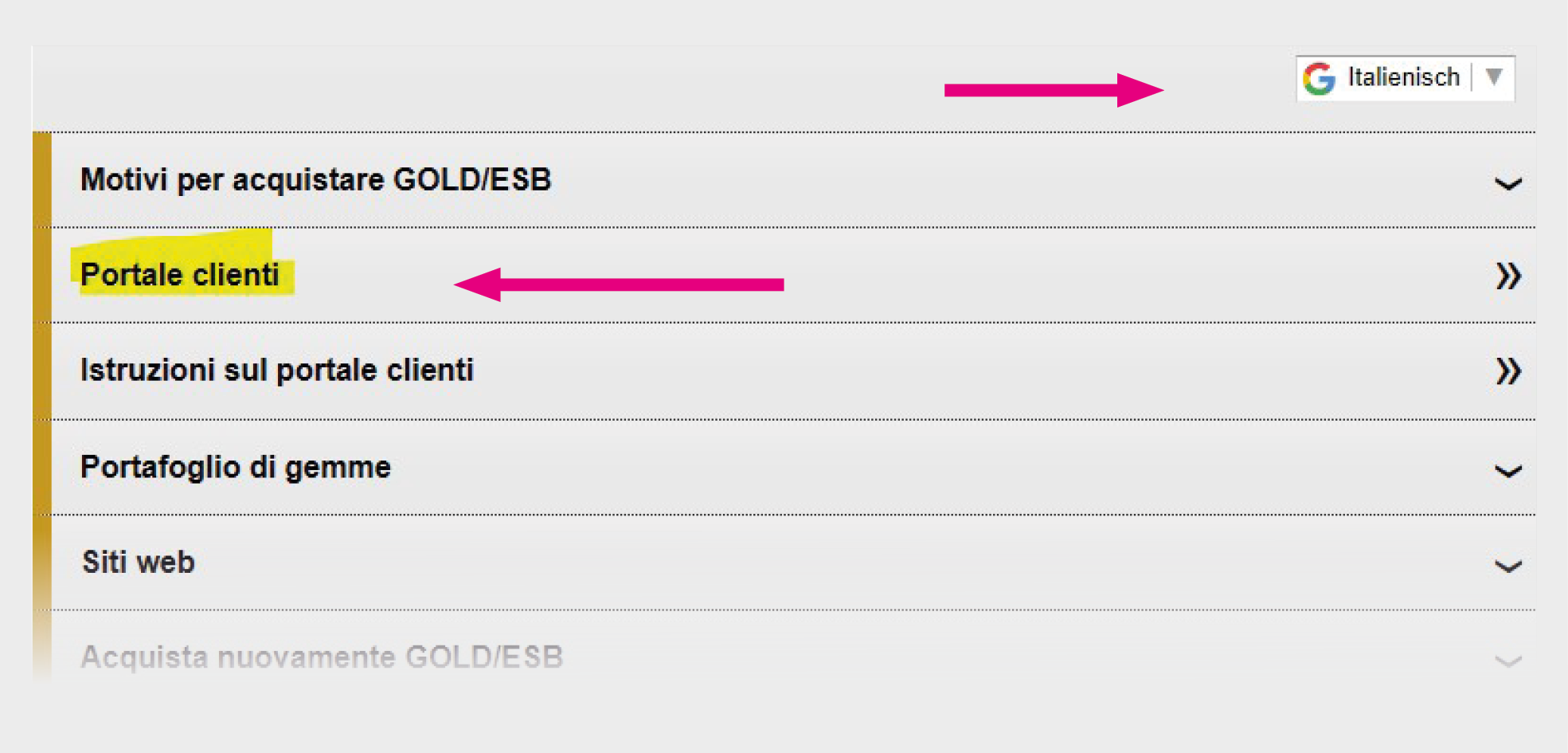This screenshot has width=1568, height=753.
Task: Open the language dropdown triangle arrow
Action: [x=1494, y=77]
